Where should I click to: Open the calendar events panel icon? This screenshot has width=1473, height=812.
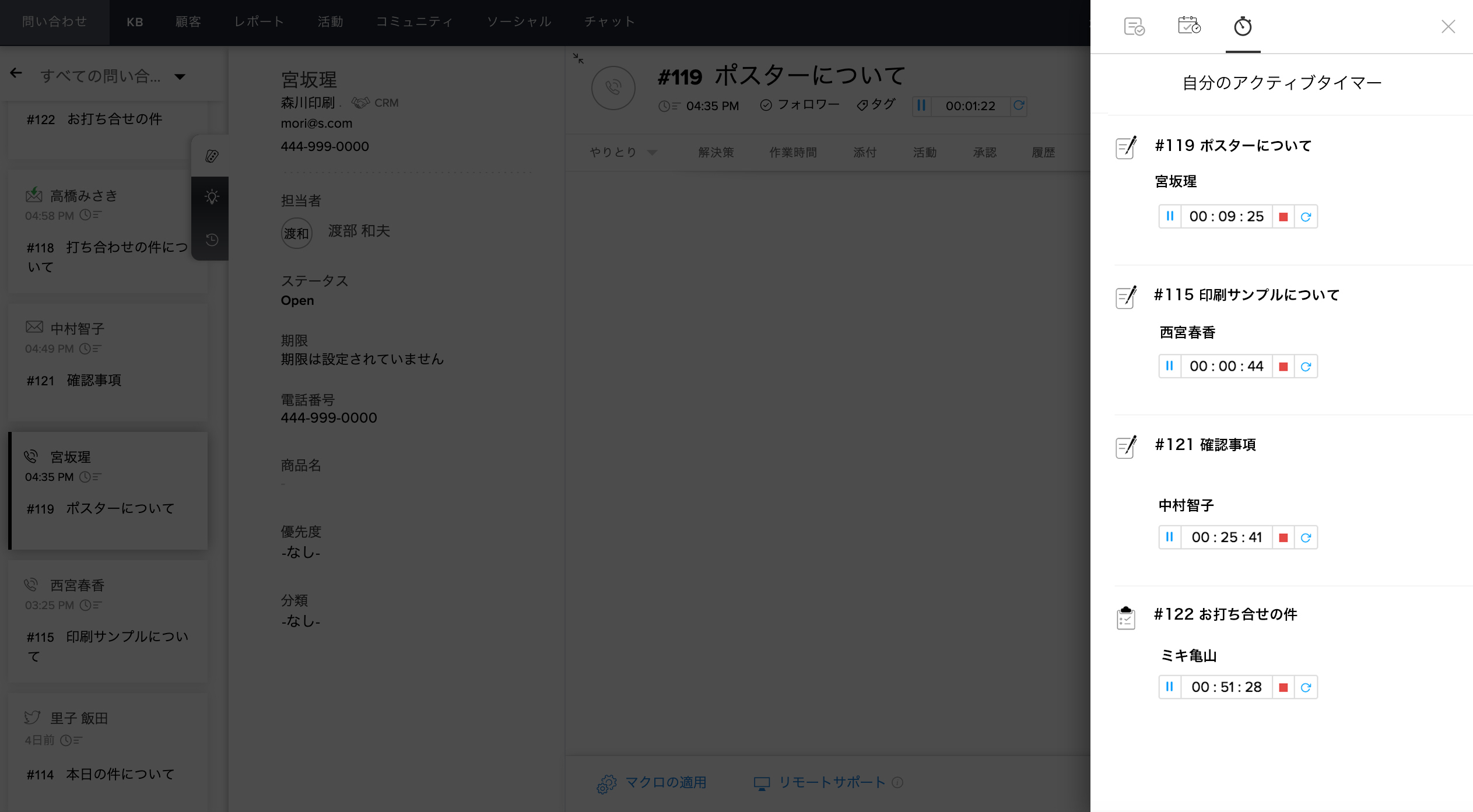click(1189, 26)
